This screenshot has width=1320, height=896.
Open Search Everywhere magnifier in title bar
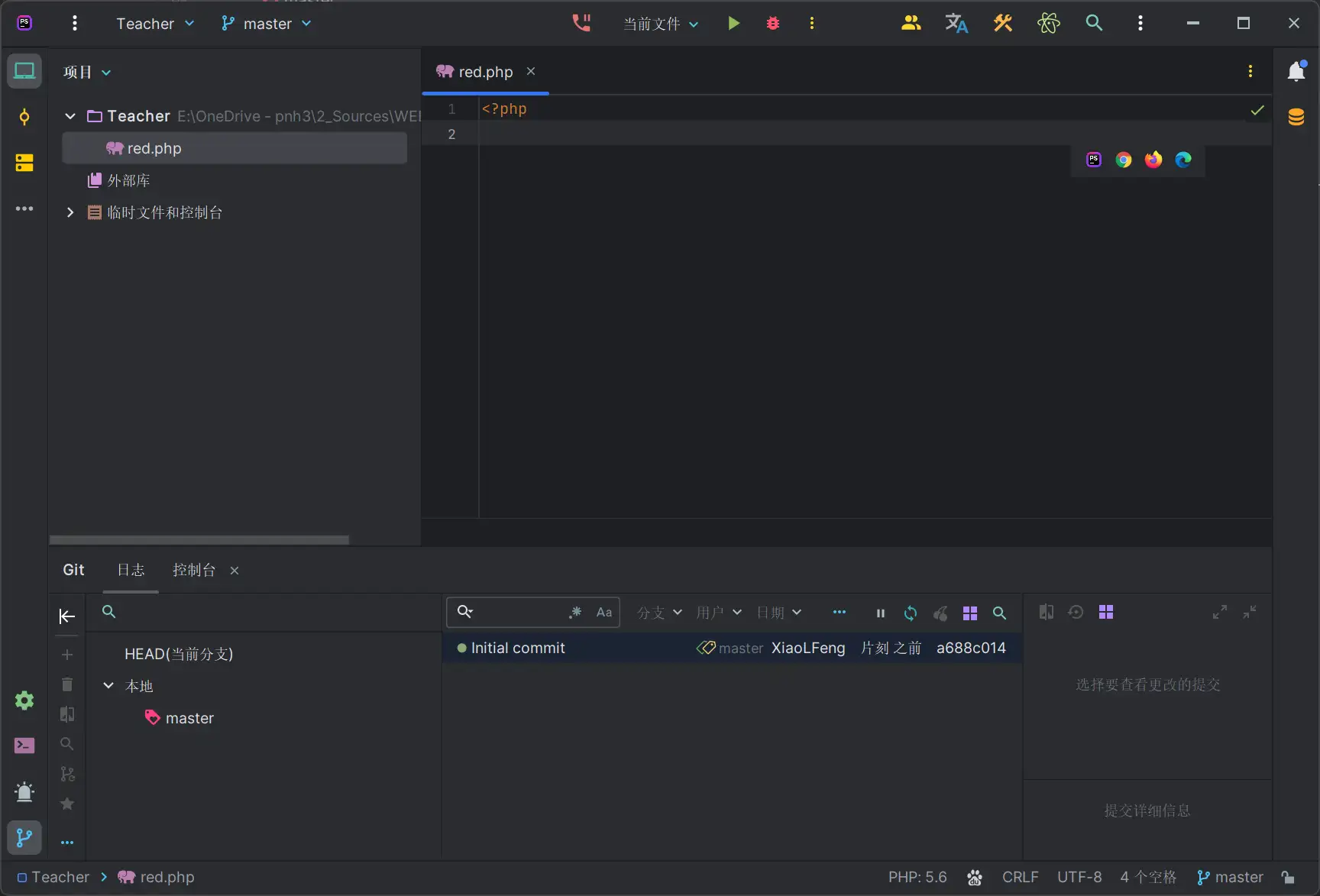click(1094, 24)
